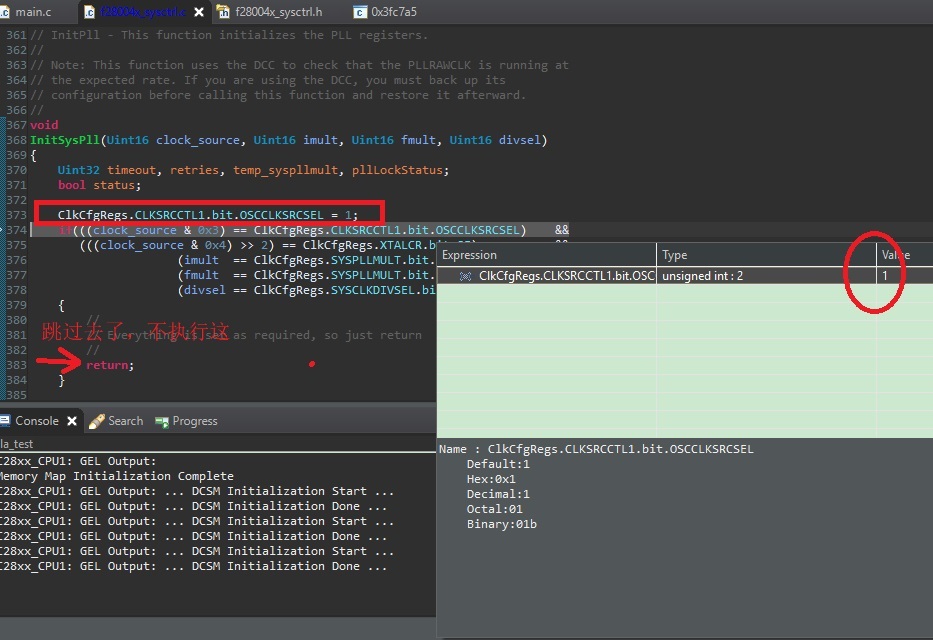The image size is (933, 640).
Task: Click the header file icon on f28004x_sysctrl.h tab
Action: [223, 12]
